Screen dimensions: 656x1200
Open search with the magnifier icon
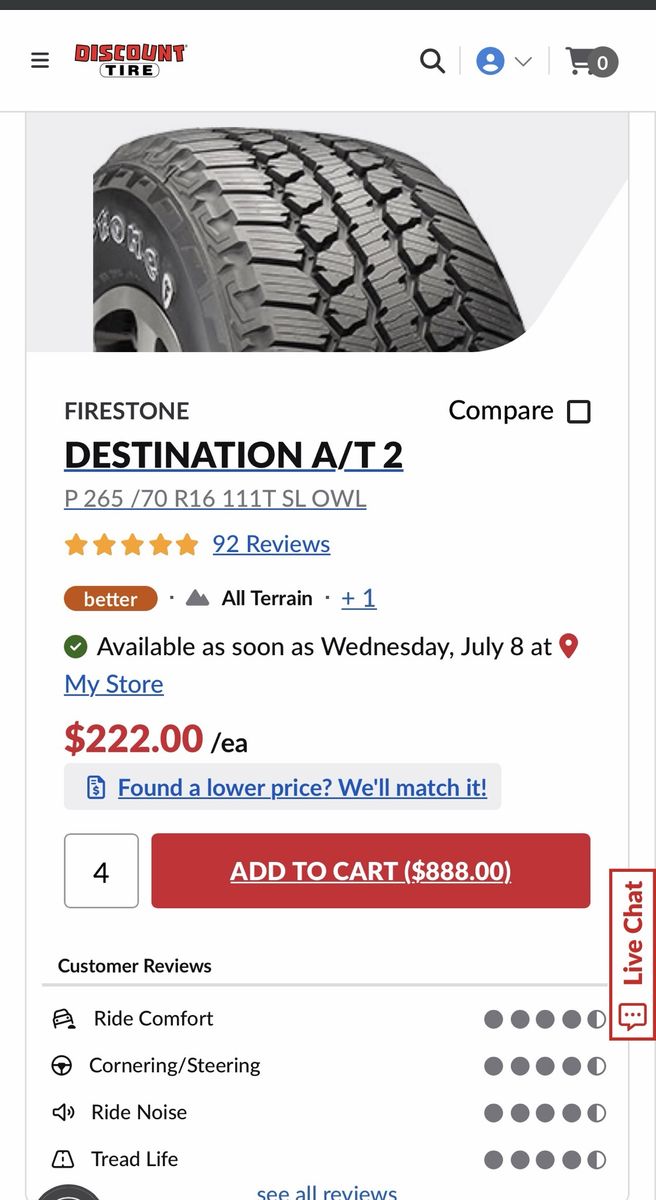point(432,61)
